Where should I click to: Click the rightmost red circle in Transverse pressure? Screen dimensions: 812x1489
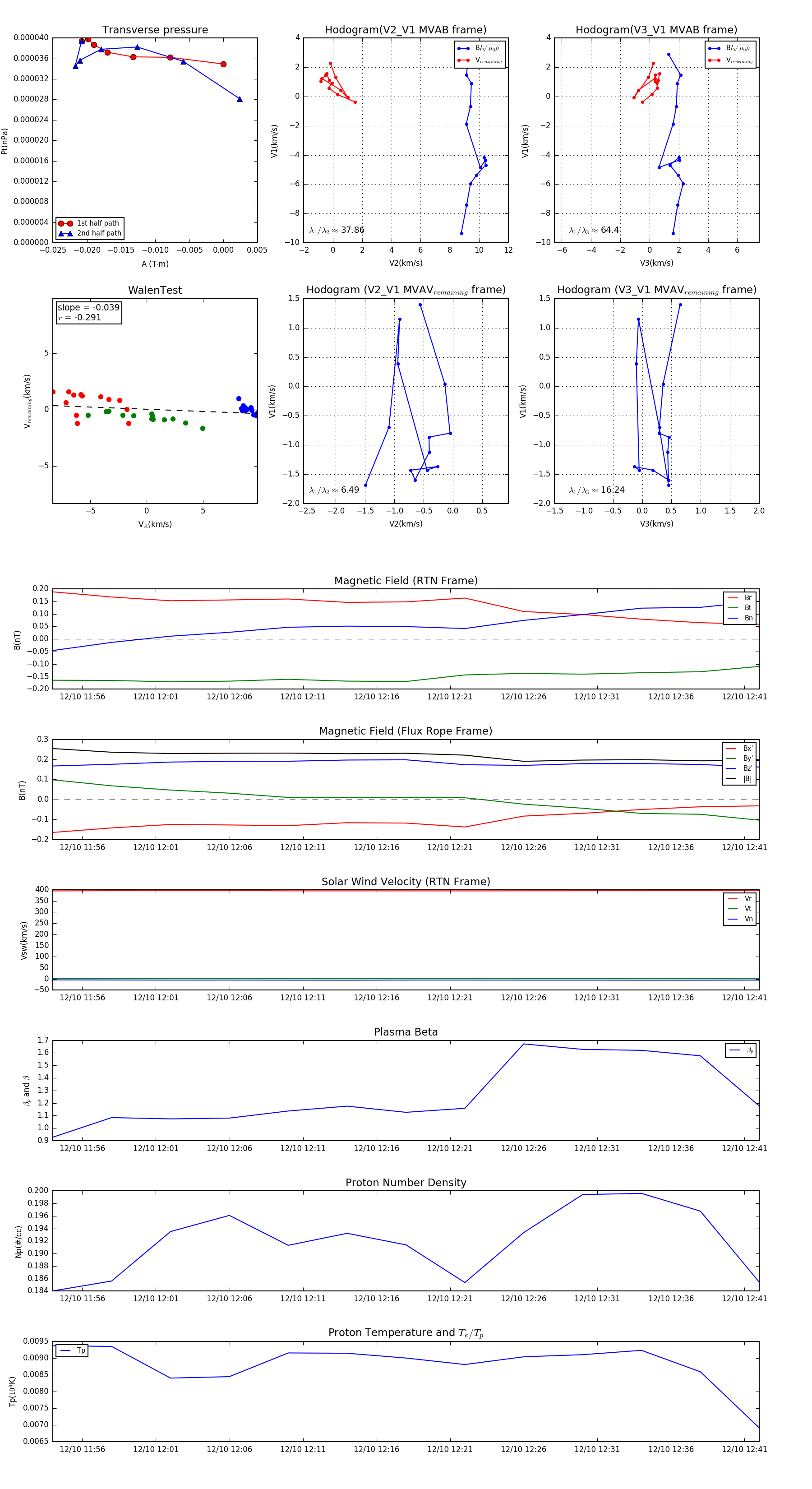tap(224, 64)
